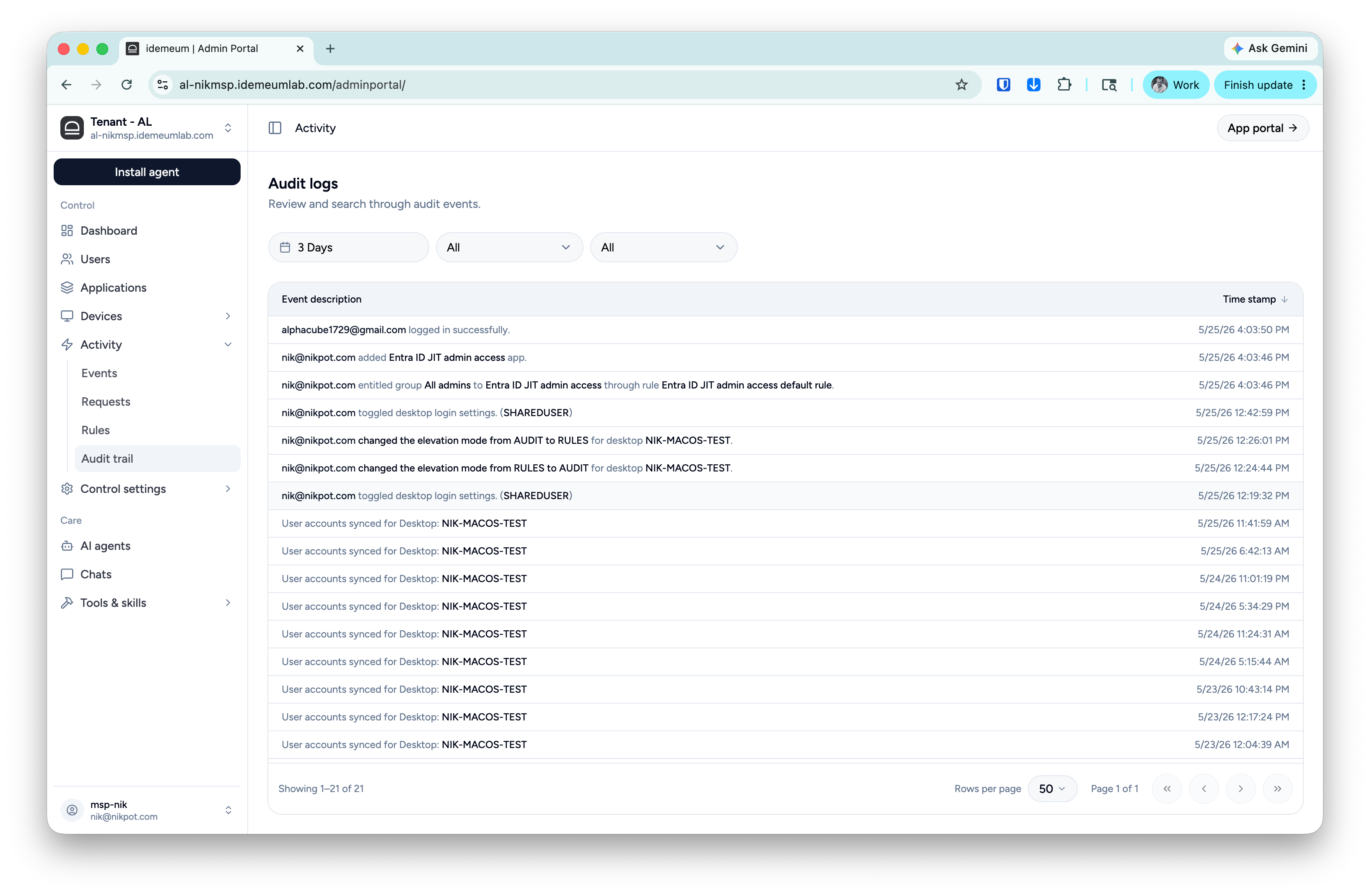Click alphacube1729@gmail.com logged in row
Image resolution: width=1370 pixels, height=896 pixels.
[785, 330]
